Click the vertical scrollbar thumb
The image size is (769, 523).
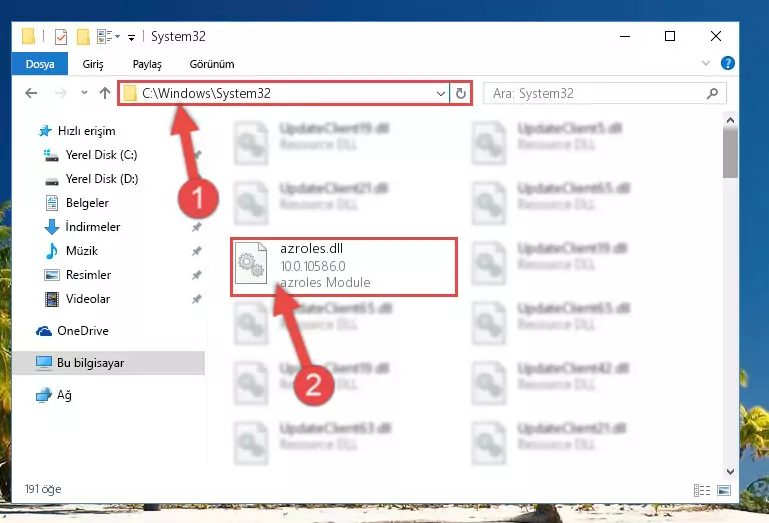[730, 154]
